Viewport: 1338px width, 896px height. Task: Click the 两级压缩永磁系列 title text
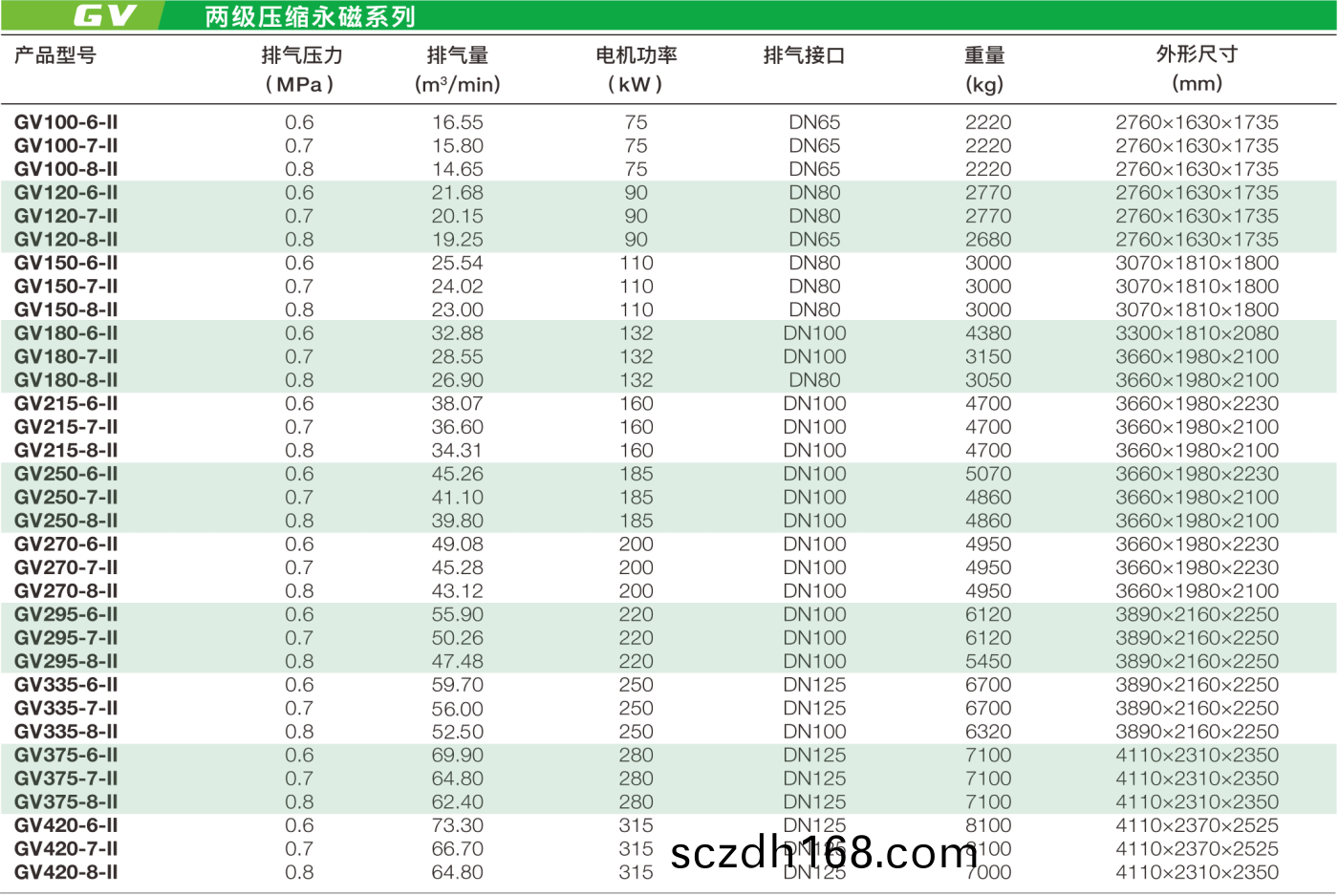coord(310,17)
